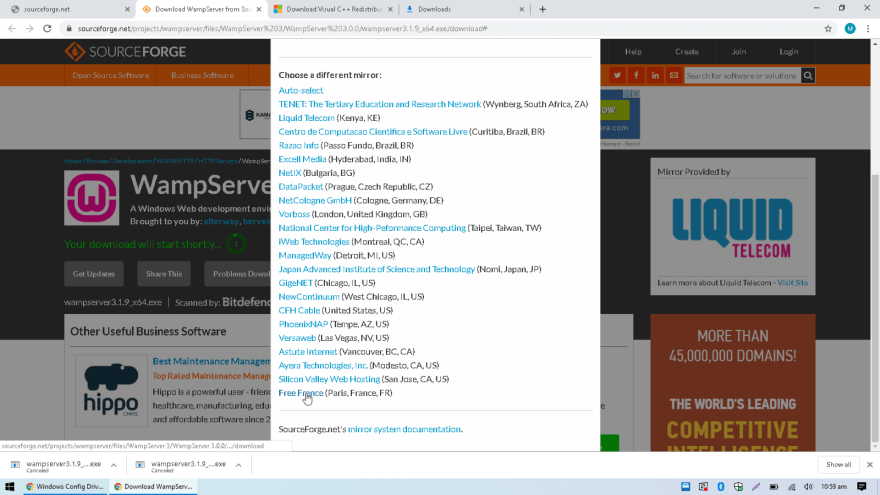
Task: Open the Chrome three-dot menu
Action: coord(868,29)
